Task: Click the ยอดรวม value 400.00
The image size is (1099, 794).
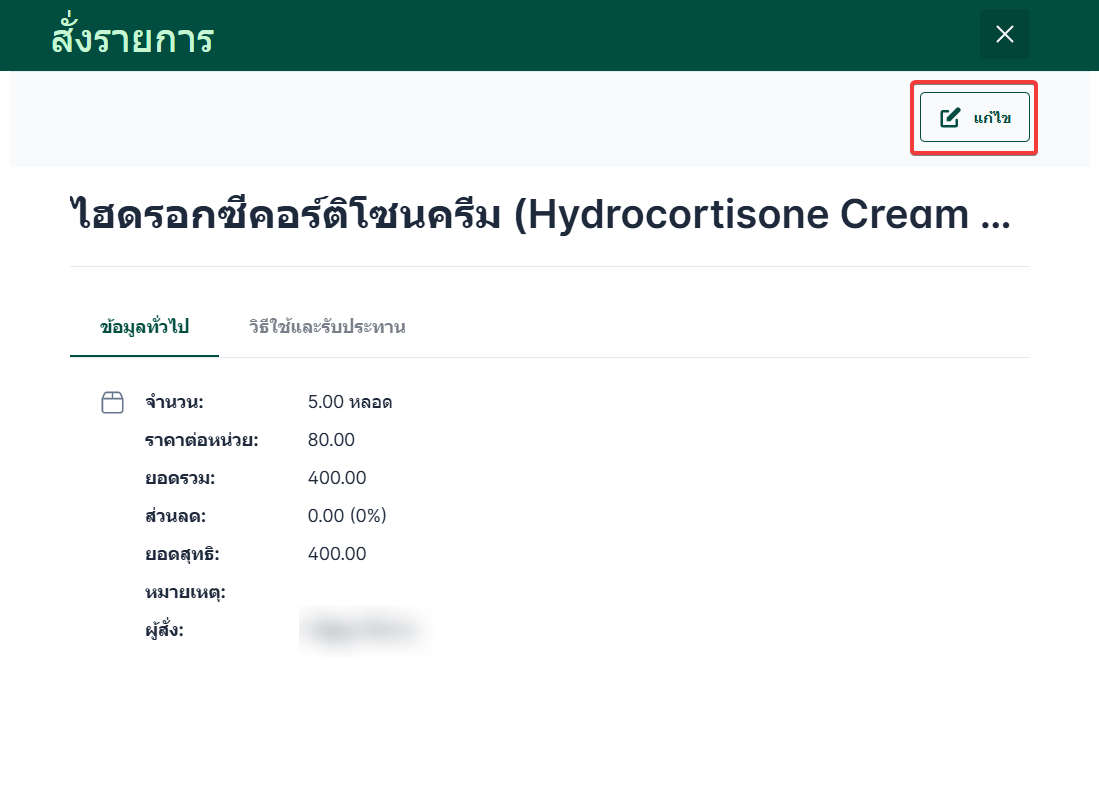Action: coord(336,478)
